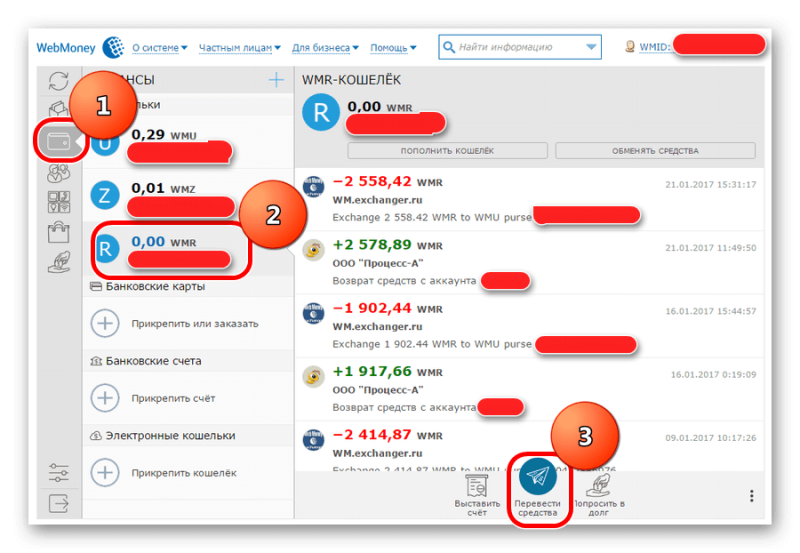800x553 pixels.
Task: Open the services grid icon in the sidebar
Action: (x=59, y=202)
